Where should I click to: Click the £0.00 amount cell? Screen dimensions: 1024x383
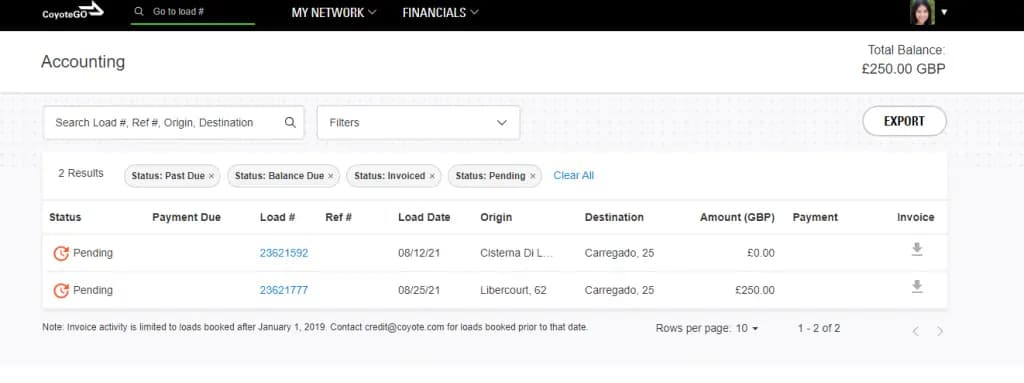point(761,253)
